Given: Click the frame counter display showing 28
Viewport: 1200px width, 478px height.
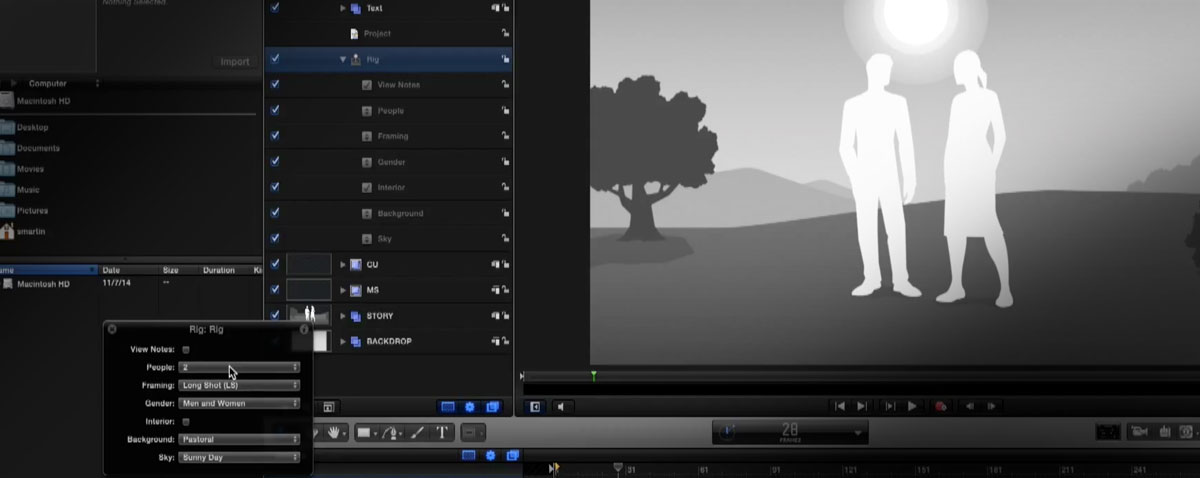Looking at the screenshot, I should coord(789,432).
